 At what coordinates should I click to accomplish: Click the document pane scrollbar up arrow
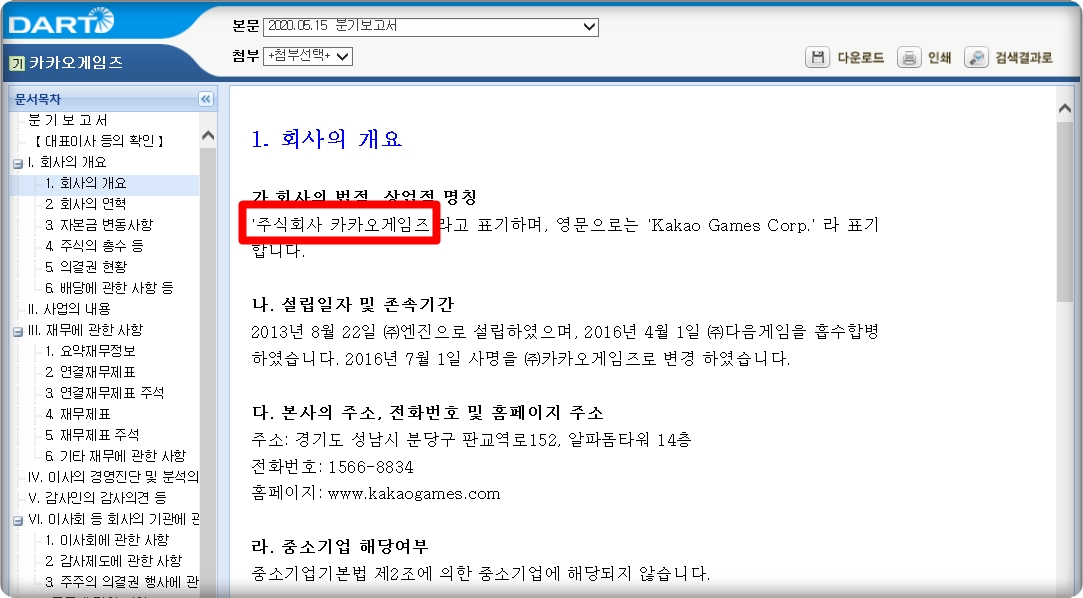tap(1064, 108)
